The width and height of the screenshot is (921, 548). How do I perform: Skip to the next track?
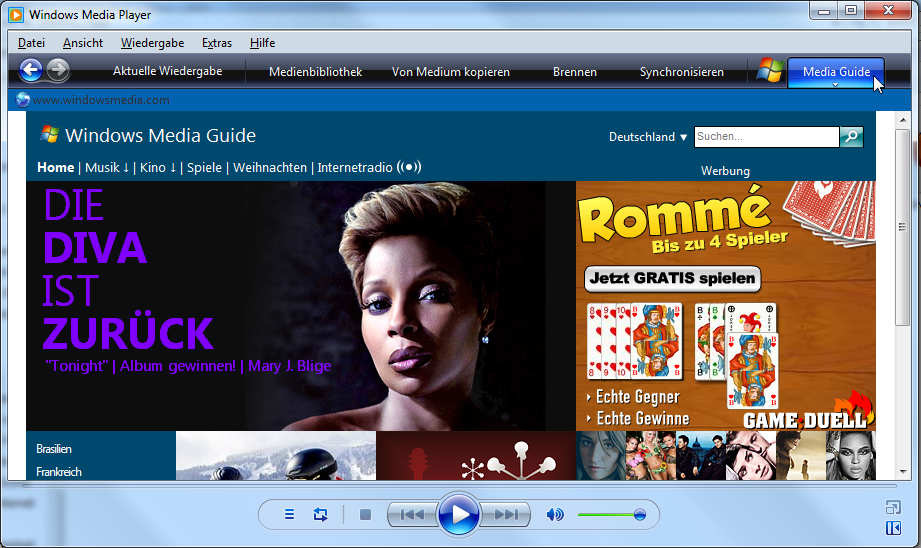click(506, 515)
